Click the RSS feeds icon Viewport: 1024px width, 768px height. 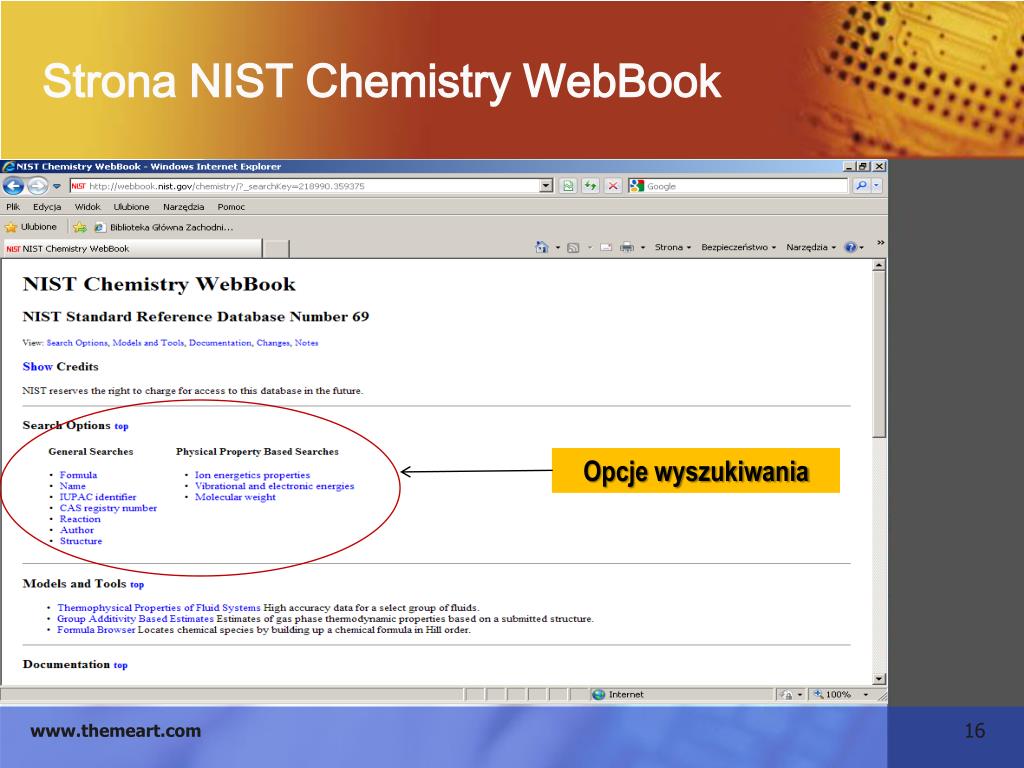573,248
